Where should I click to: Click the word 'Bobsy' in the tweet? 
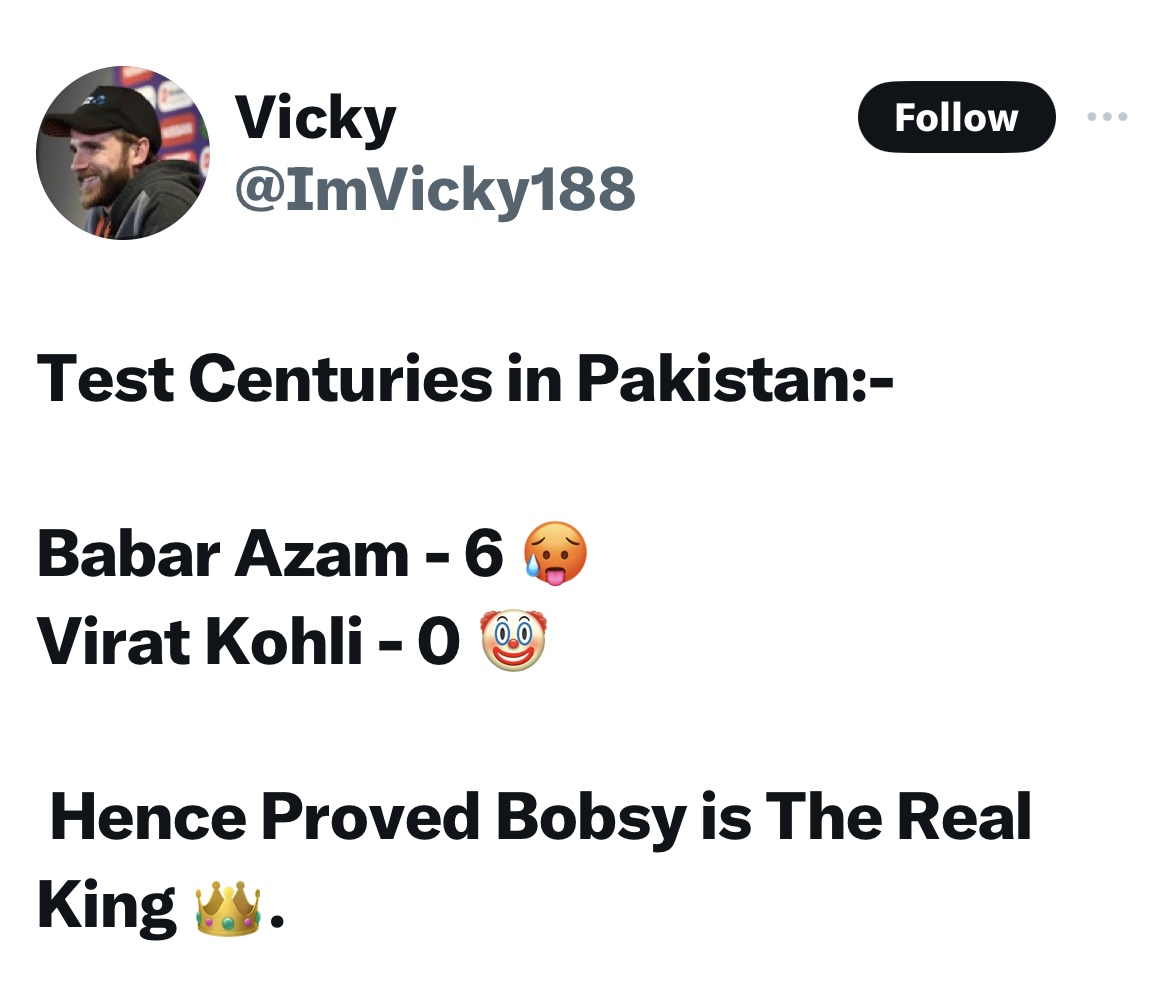pyautogui.click(x=591, y=817)
